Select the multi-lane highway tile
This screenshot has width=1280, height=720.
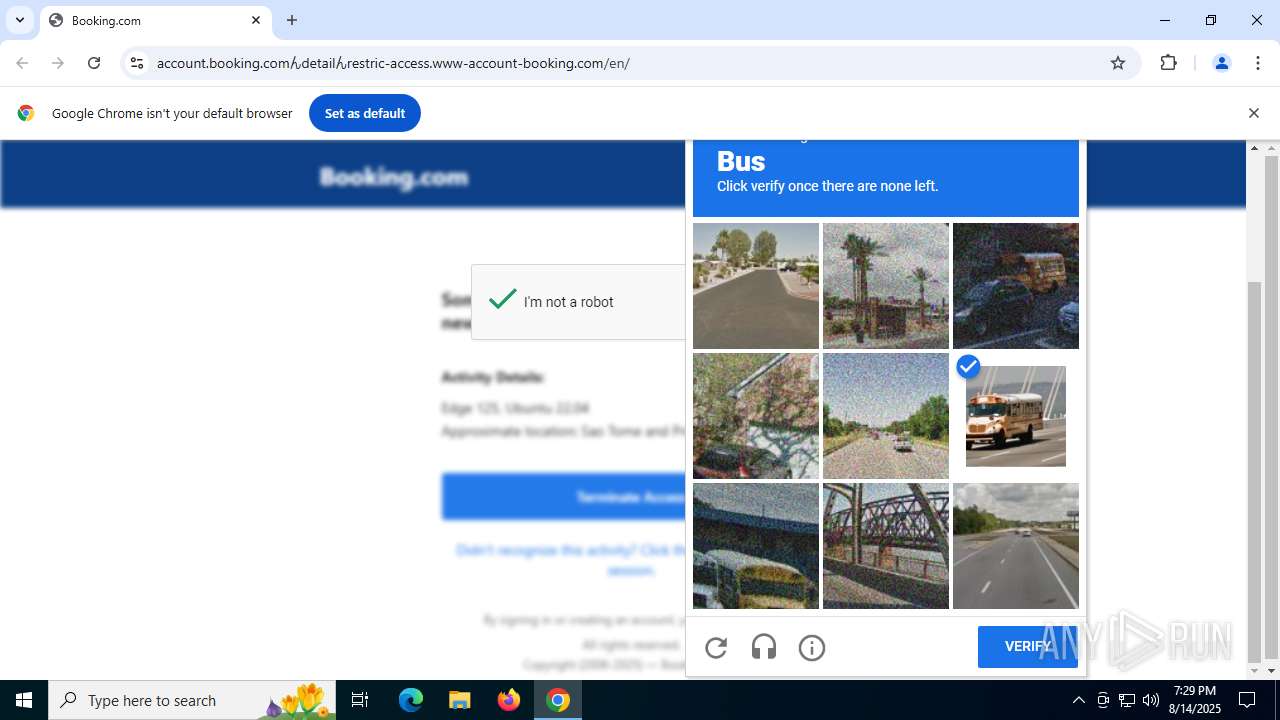1016,546
